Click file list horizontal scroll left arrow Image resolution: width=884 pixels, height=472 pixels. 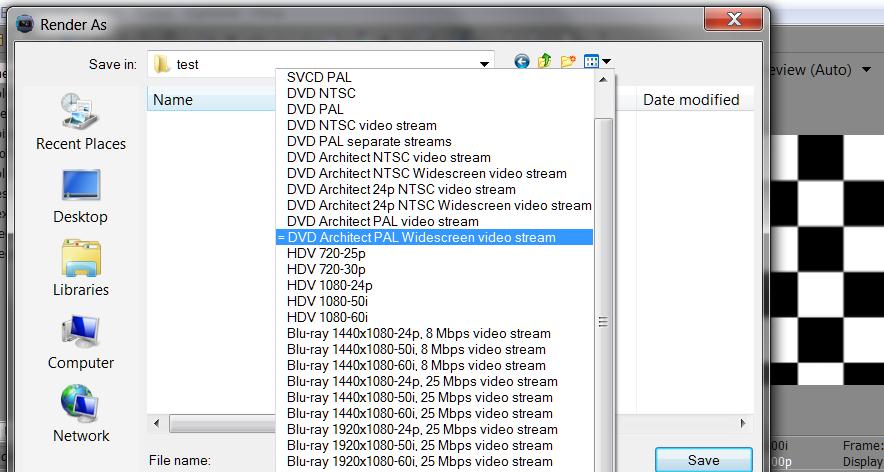(x=157, y=423)
